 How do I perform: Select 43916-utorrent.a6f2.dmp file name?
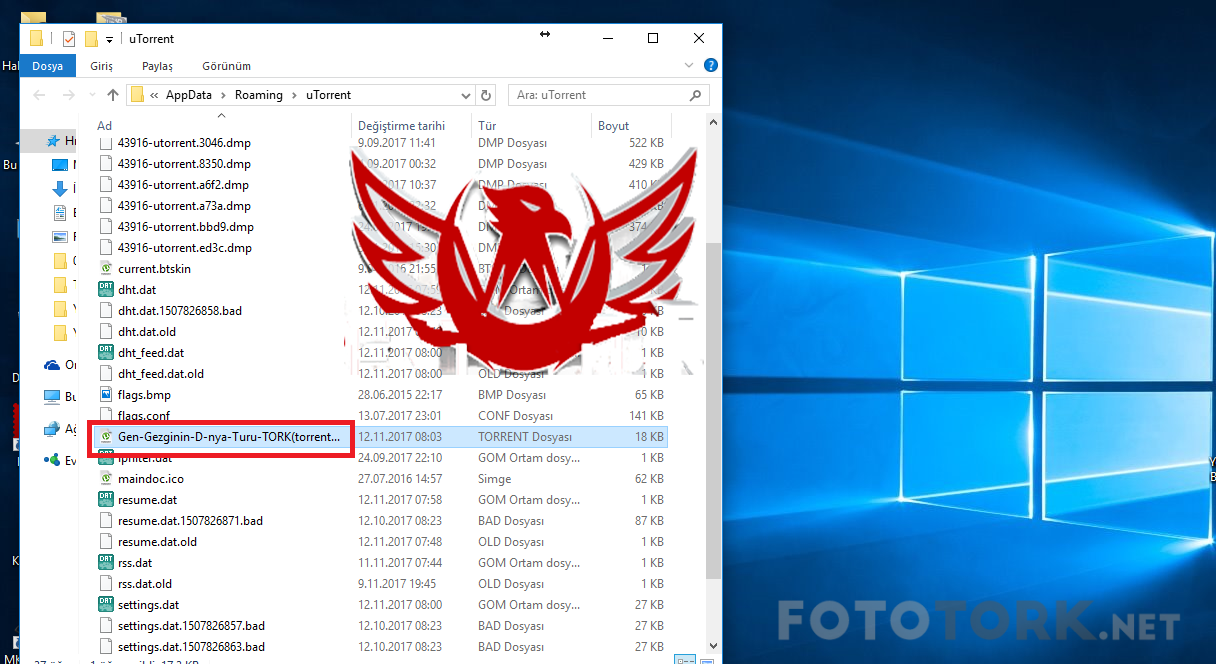click(183, 184)
